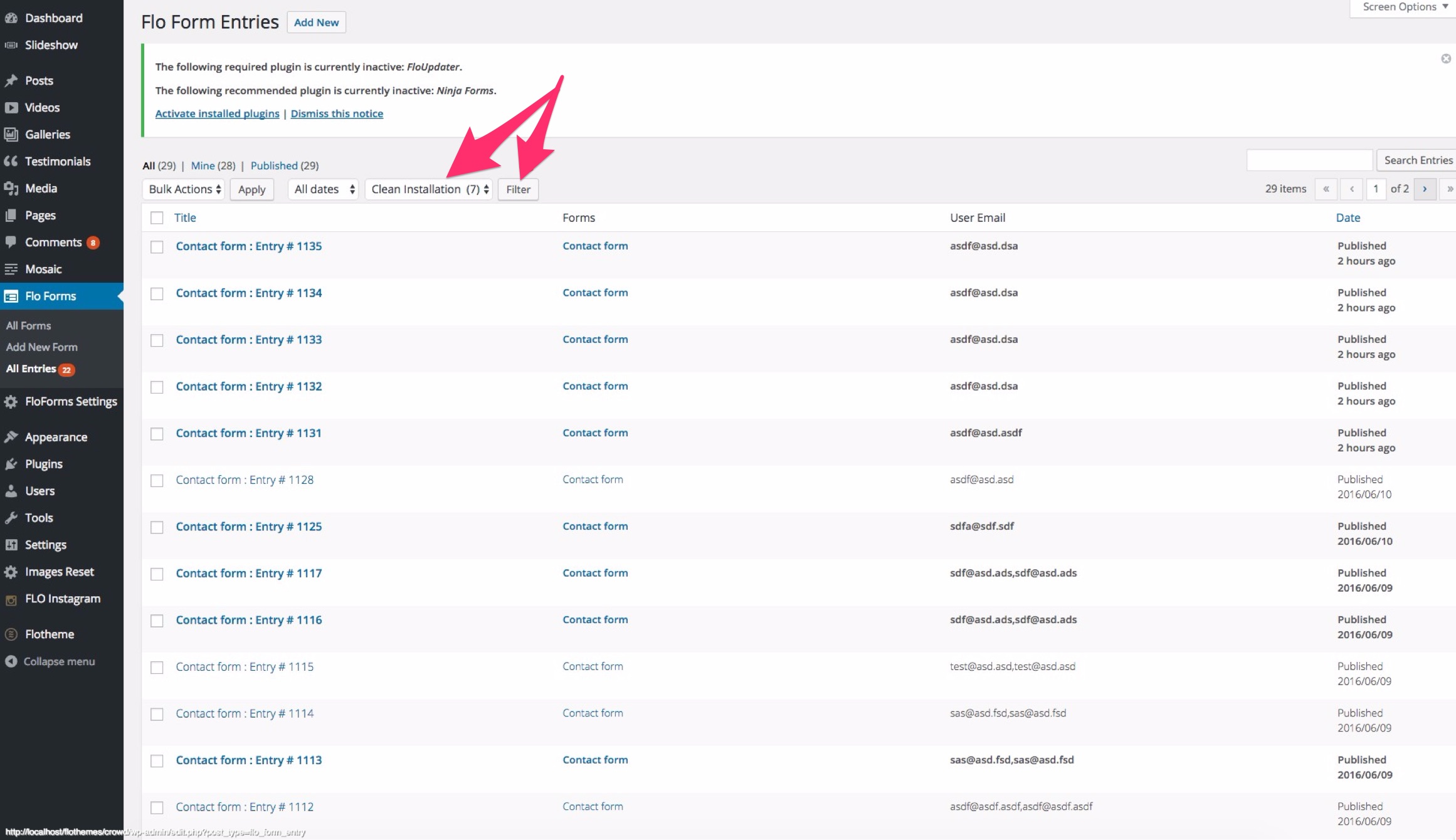Click the Galleries icon in sidebar
Screen dimensions: 1456x840
point(11,134)
